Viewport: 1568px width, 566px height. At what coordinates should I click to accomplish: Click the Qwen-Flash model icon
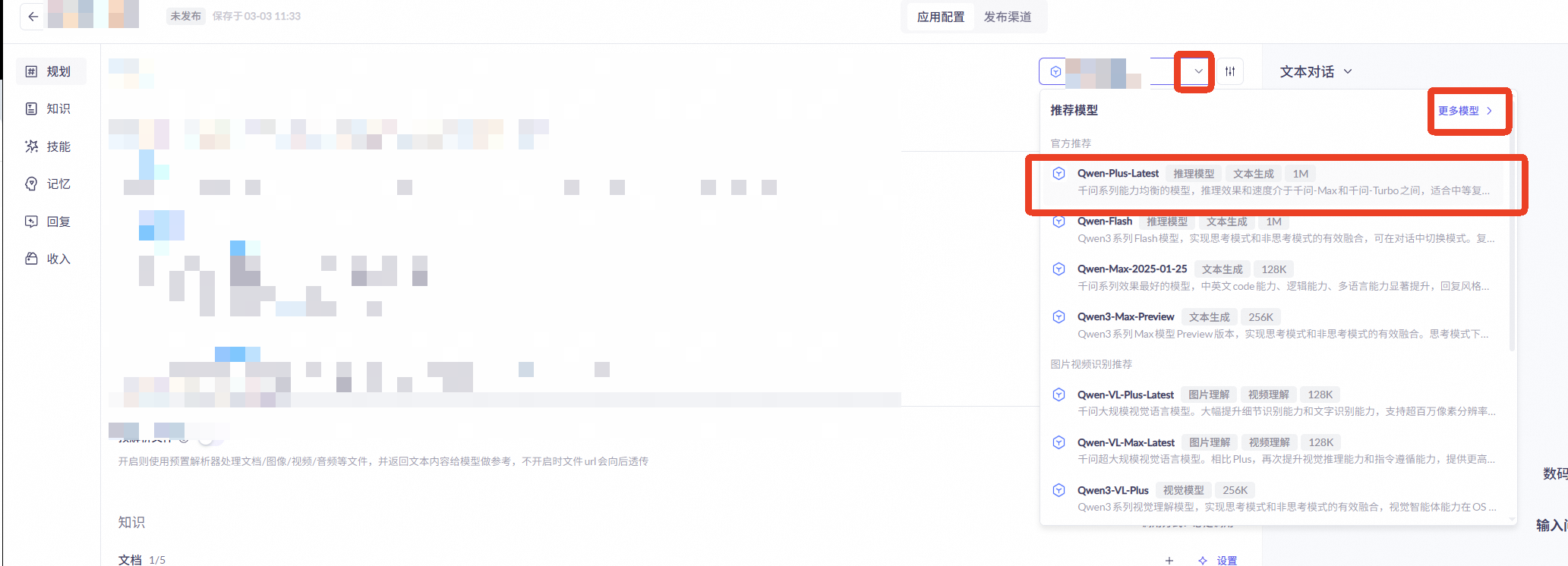pyautogui.click(x=1058, y=222)
